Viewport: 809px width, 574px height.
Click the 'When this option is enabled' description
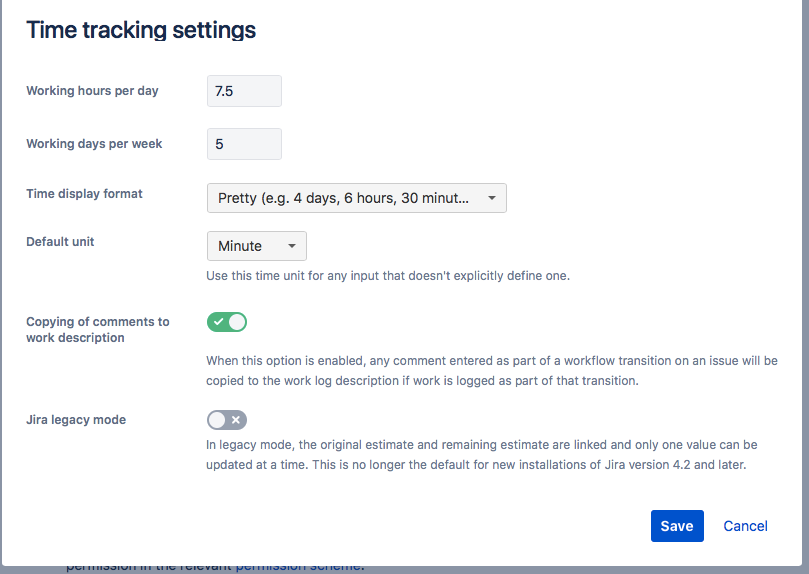[x=492, y=371]
